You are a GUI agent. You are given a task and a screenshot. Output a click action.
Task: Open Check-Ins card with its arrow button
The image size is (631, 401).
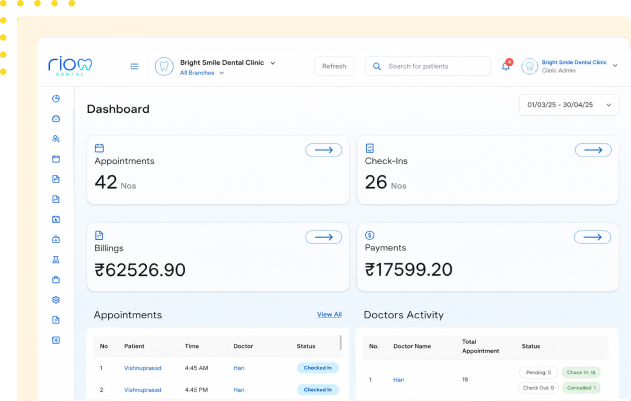593,150
